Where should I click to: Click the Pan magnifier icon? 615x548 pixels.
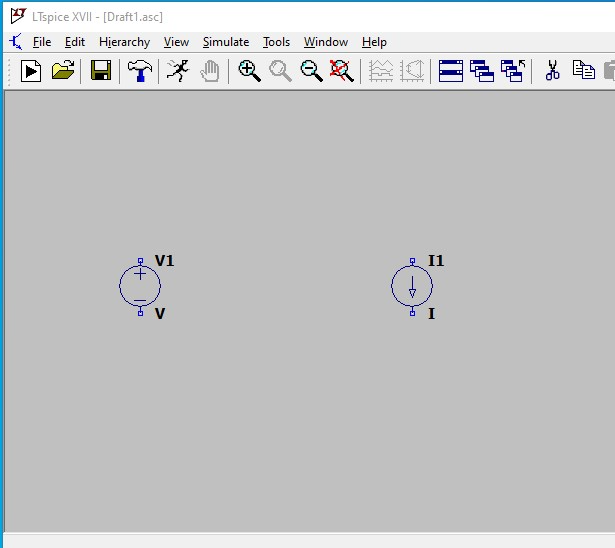280,71
